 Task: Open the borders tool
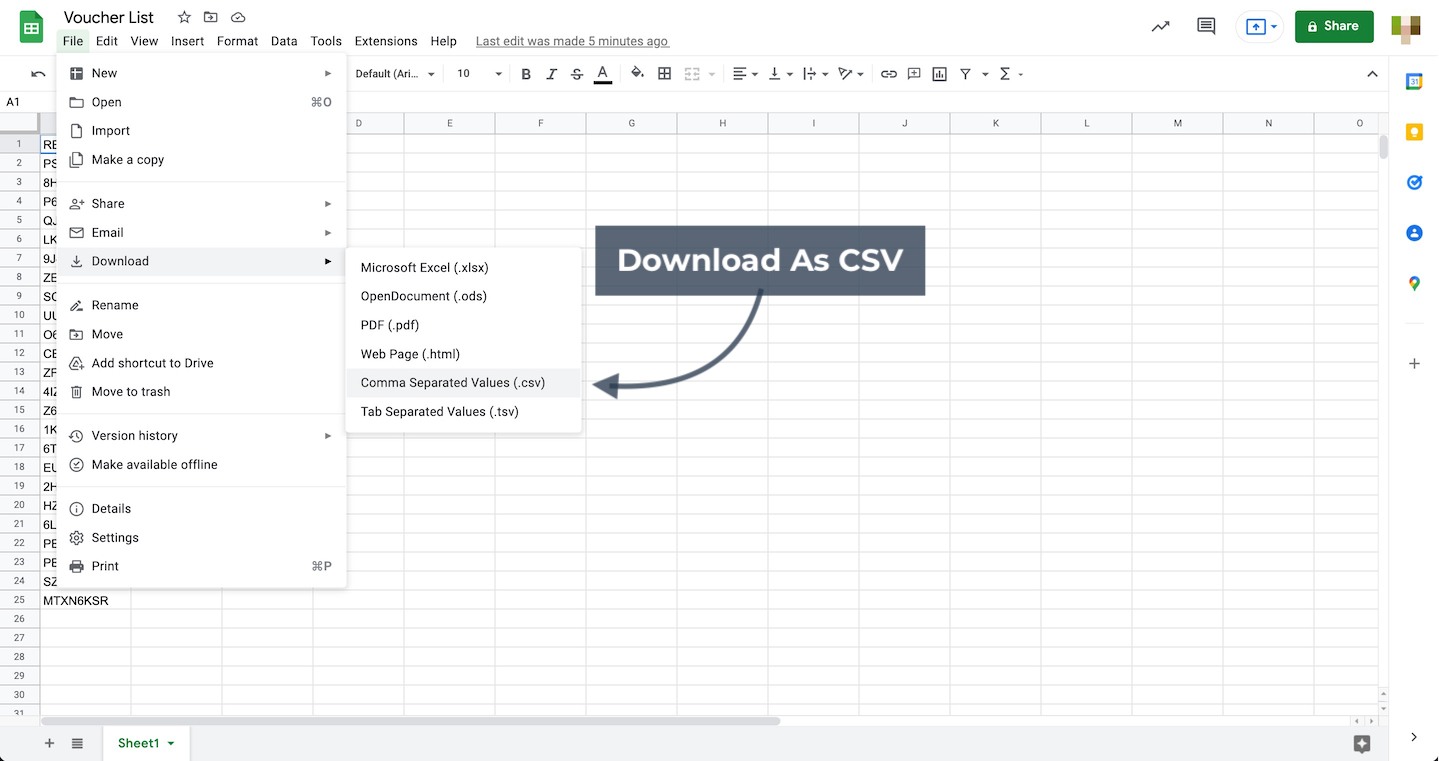pyautogui.click(x=664, y=74)
